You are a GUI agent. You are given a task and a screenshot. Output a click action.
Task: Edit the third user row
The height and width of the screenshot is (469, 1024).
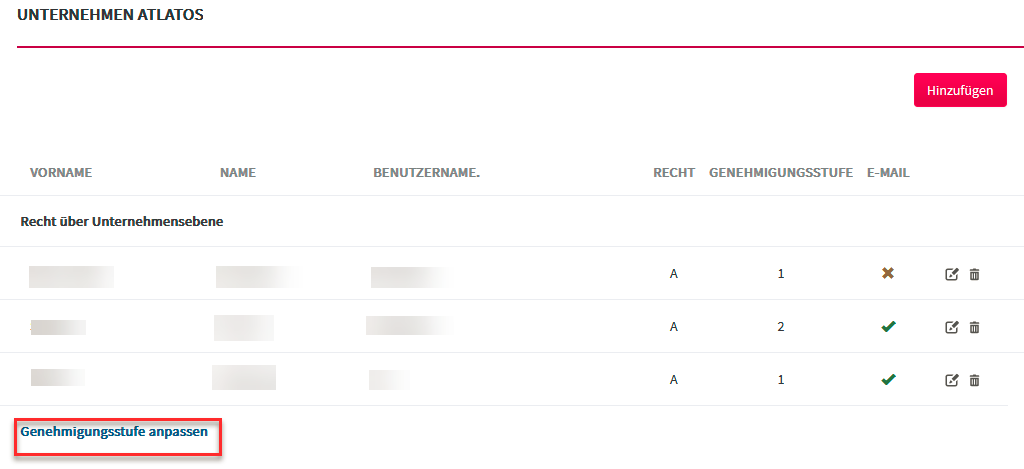pos(952,380)
